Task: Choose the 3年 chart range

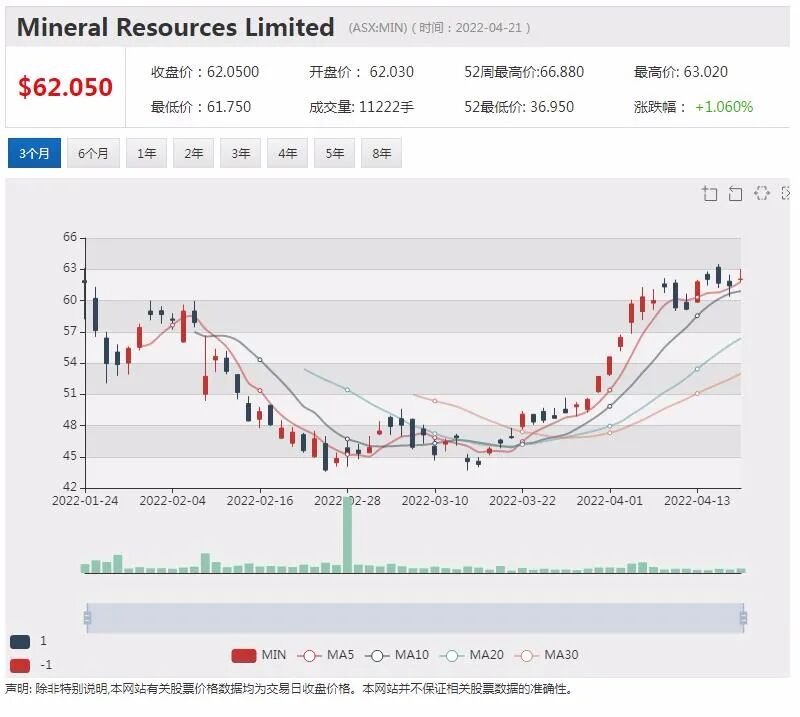Action: coord(240,153)
